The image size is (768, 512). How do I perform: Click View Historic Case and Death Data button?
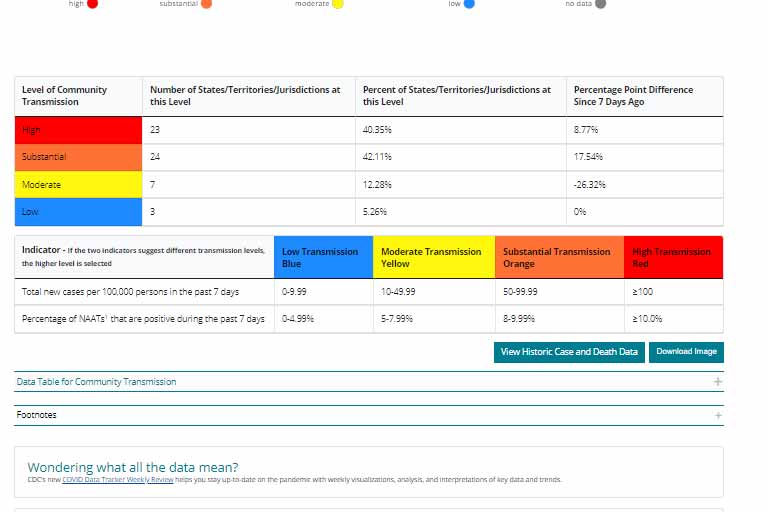(x=569, y=352)
